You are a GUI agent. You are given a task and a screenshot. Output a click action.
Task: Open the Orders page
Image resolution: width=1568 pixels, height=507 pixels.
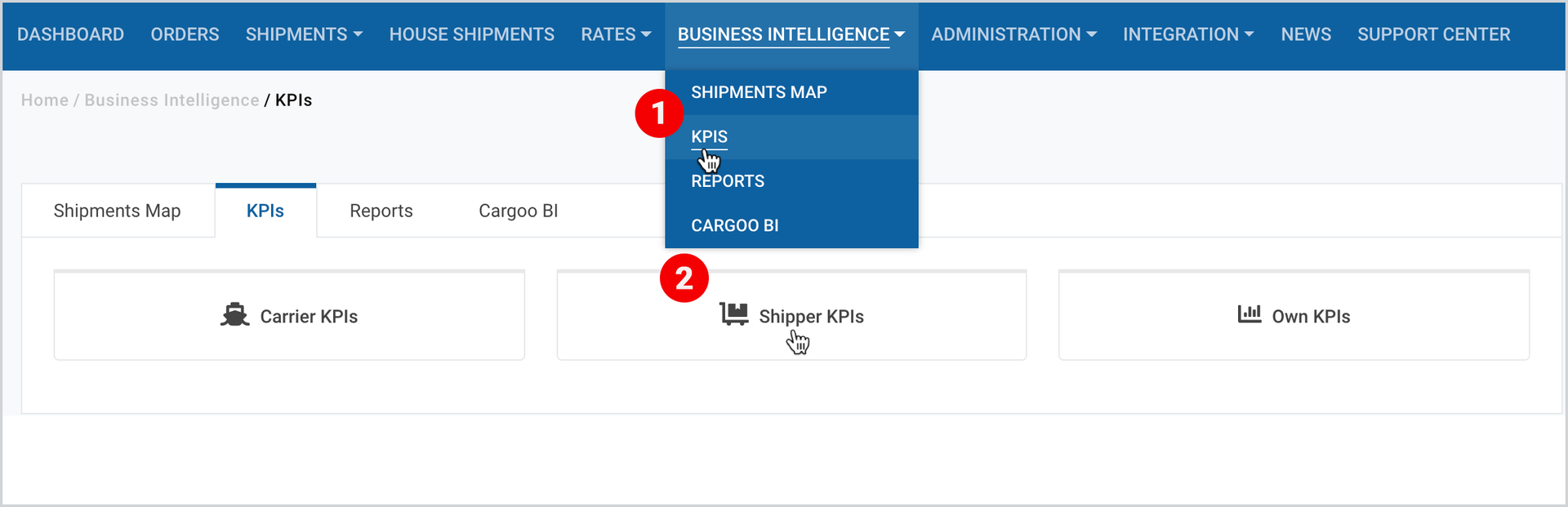tap(185, 34)
